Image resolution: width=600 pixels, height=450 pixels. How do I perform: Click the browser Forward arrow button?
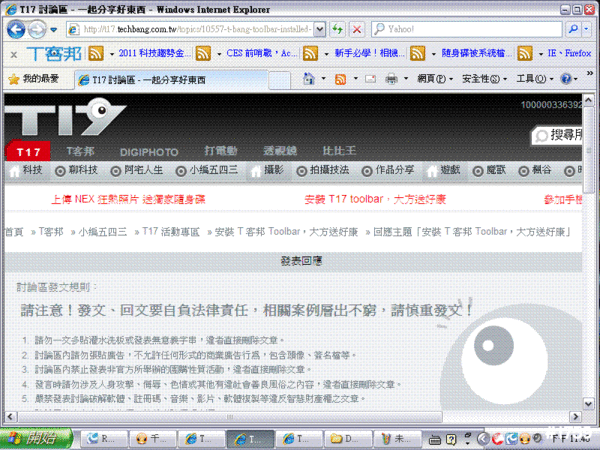pyautogui.click(x=37, y=29)
